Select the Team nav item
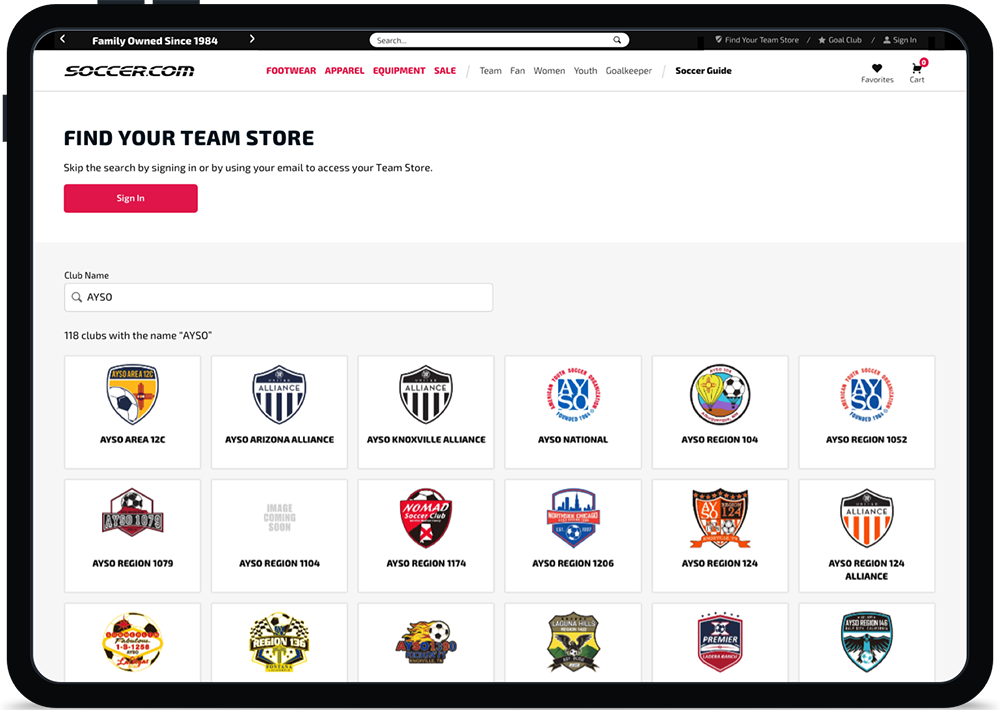This screenshot has width=1000, height=710. 490,71
